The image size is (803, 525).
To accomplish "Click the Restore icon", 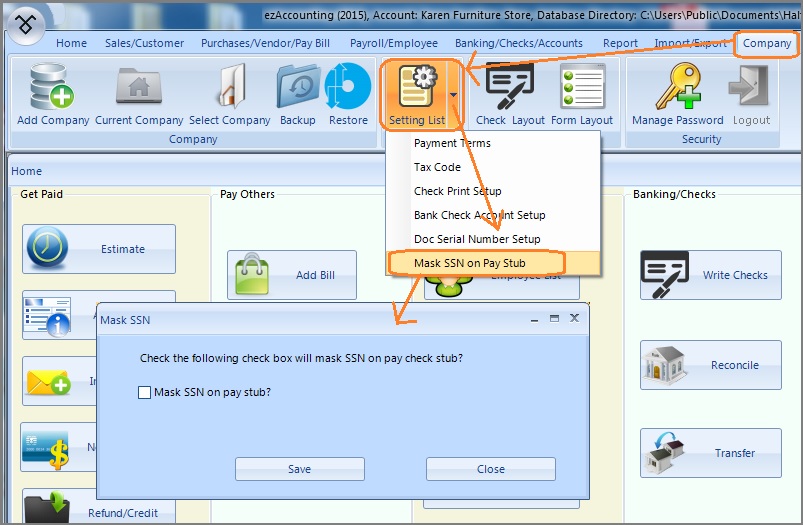I will pyautogui.click(x=348, y=87).
